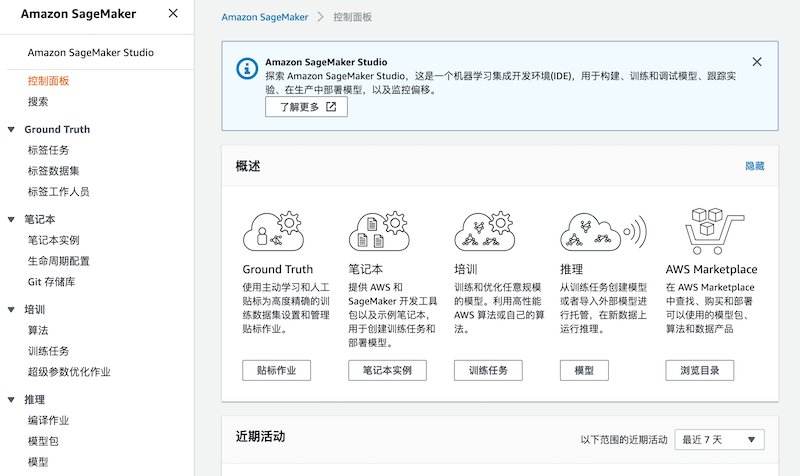Click the Ground Truth card heading
This screenshot has width=800, height=476.
[x=278, y=269]
